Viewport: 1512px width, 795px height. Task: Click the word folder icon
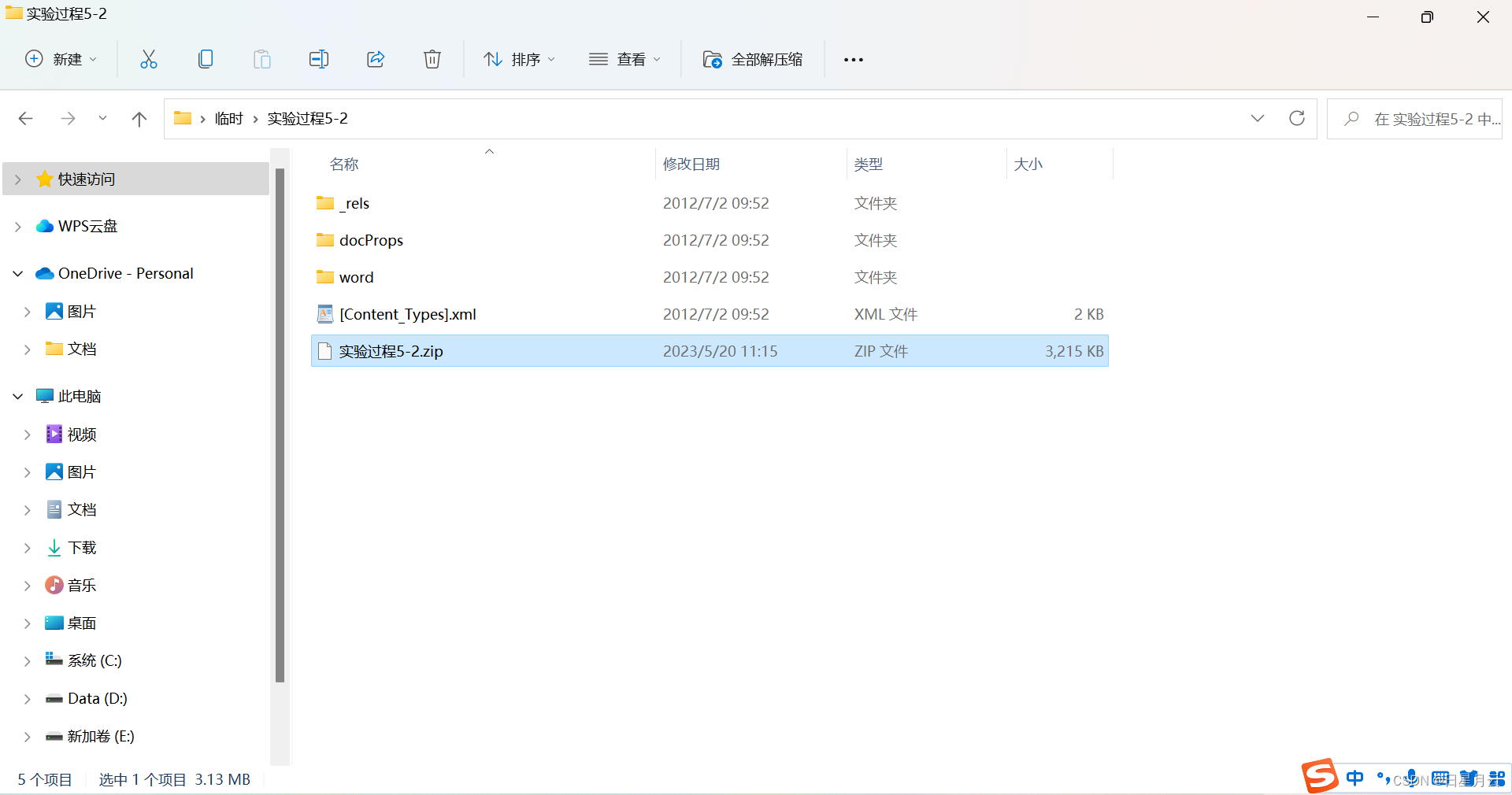click(x=325, y=277)
